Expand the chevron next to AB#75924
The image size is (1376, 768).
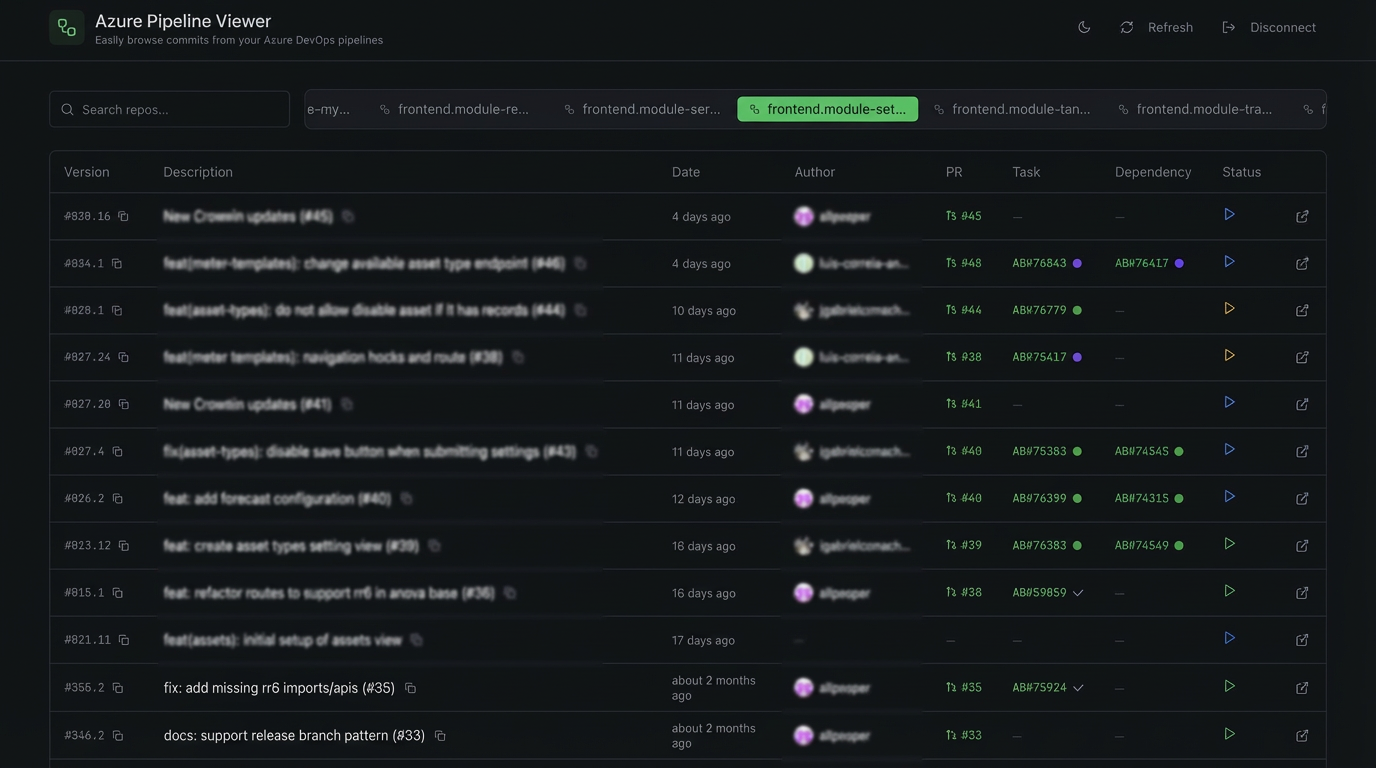[x=1077, y=687]
